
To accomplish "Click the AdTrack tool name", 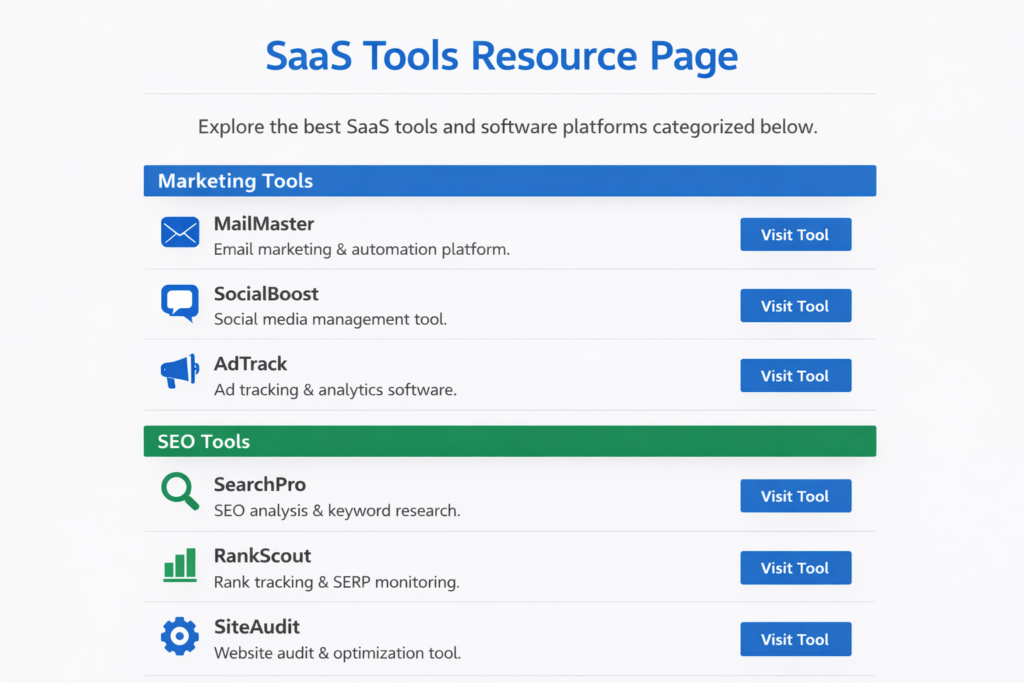I will click(250, 364).
